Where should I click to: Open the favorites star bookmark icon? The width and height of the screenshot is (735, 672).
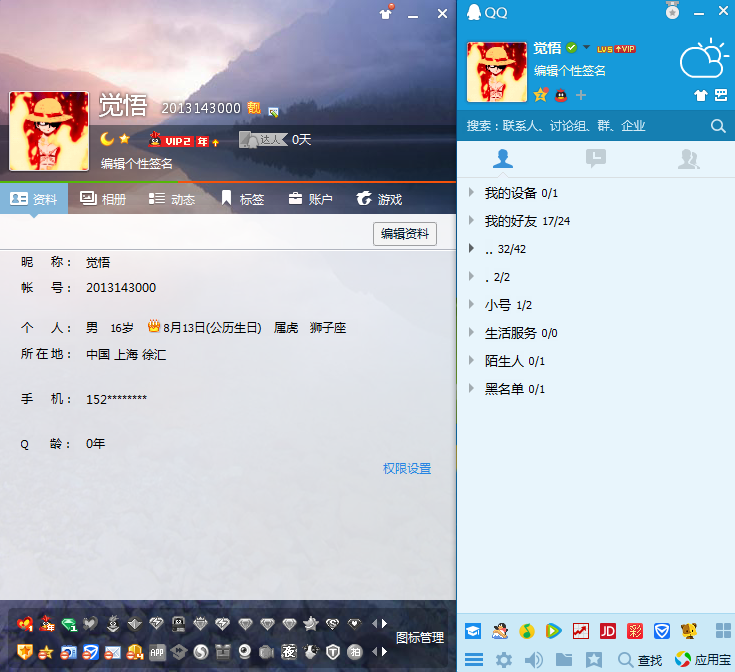(593, 660)
